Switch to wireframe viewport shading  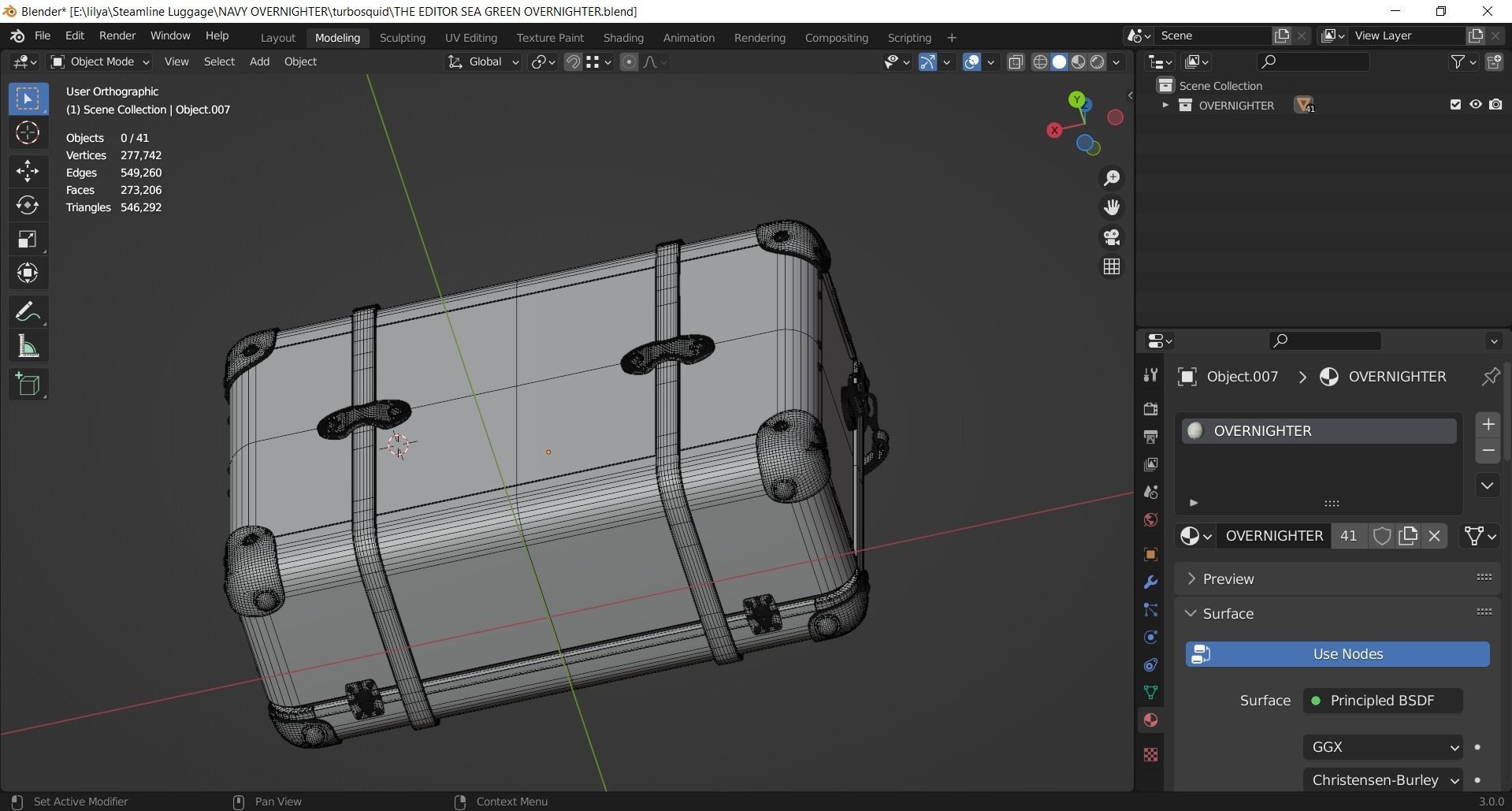click(1040, 61)
